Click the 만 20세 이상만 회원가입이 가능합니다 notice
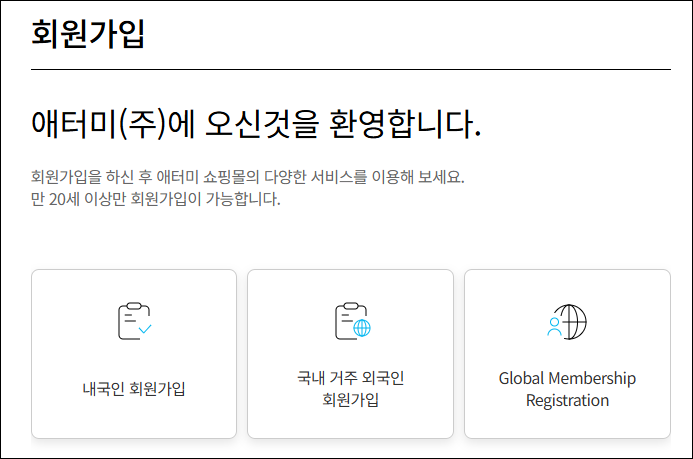The width and height of the screenshot is (693, 459). click(x=156, y=199)
